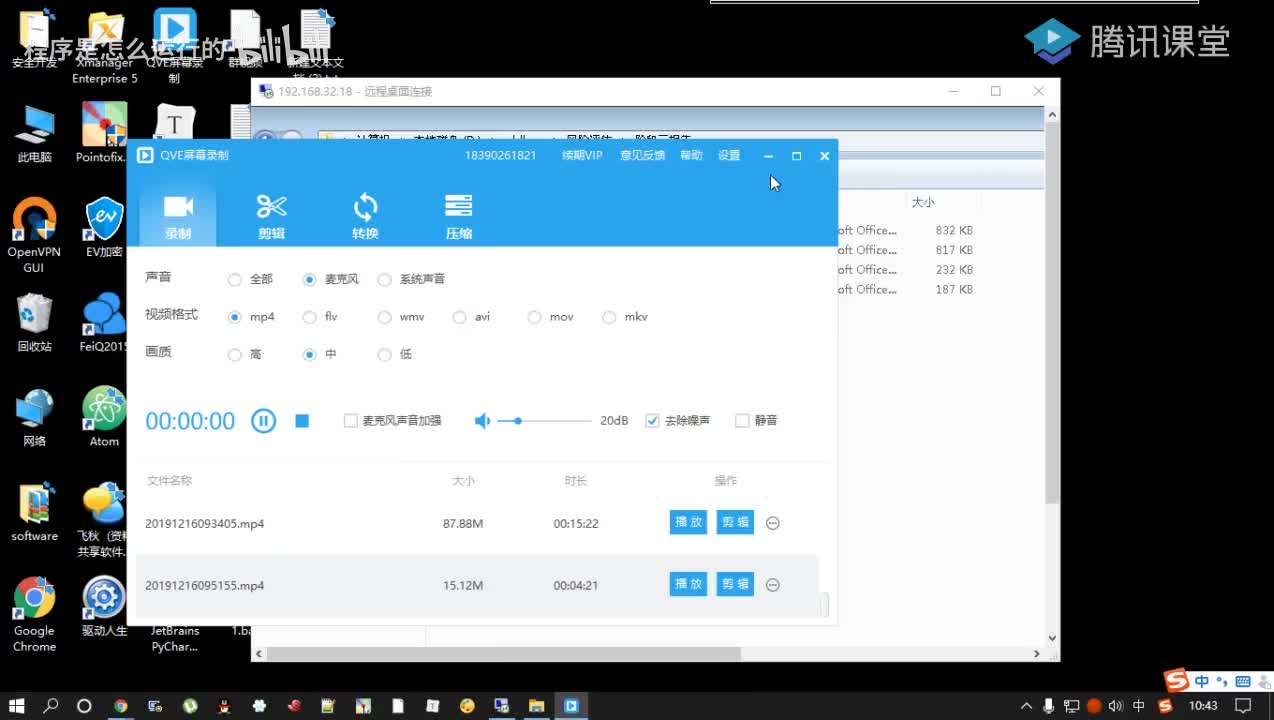Open 此电脑 desktop icon
This screenshot has height=720, width=1274.
(35, 133)
